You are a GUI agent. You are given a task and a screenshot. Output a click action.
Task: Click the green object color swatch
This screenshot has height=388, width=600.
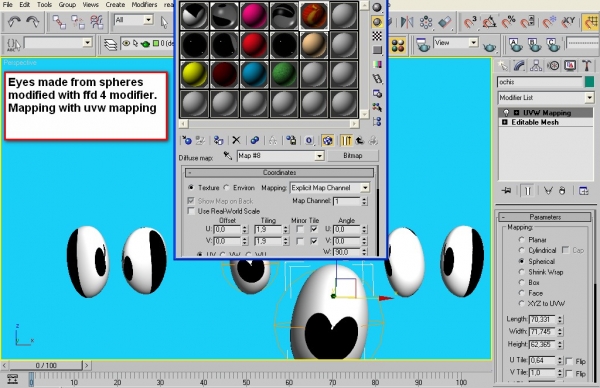coord(590,82)
